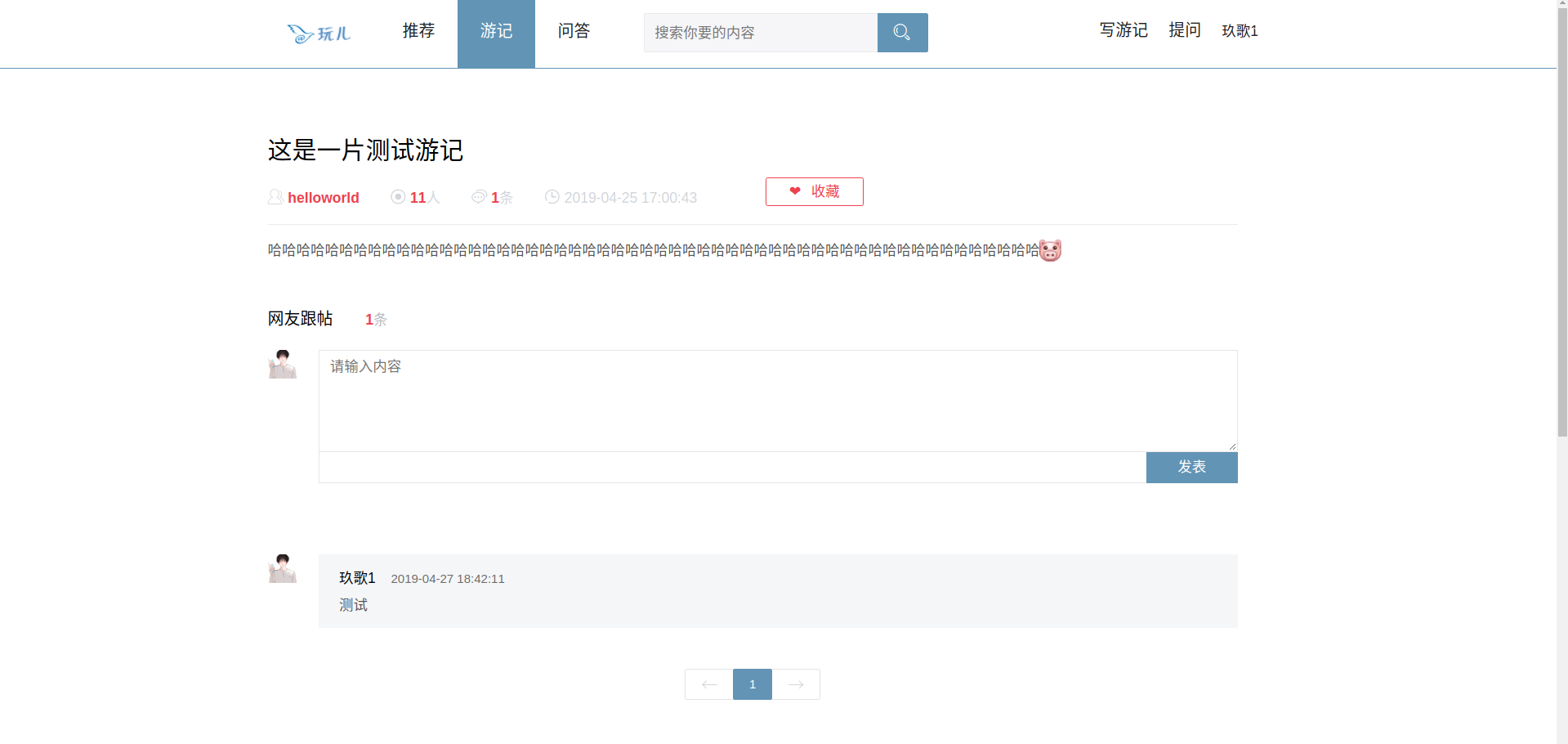This screenshot has width=1568, height=744.
Task: Open the 玖歌1 user menu
Action: click(x=1240, y=31)
